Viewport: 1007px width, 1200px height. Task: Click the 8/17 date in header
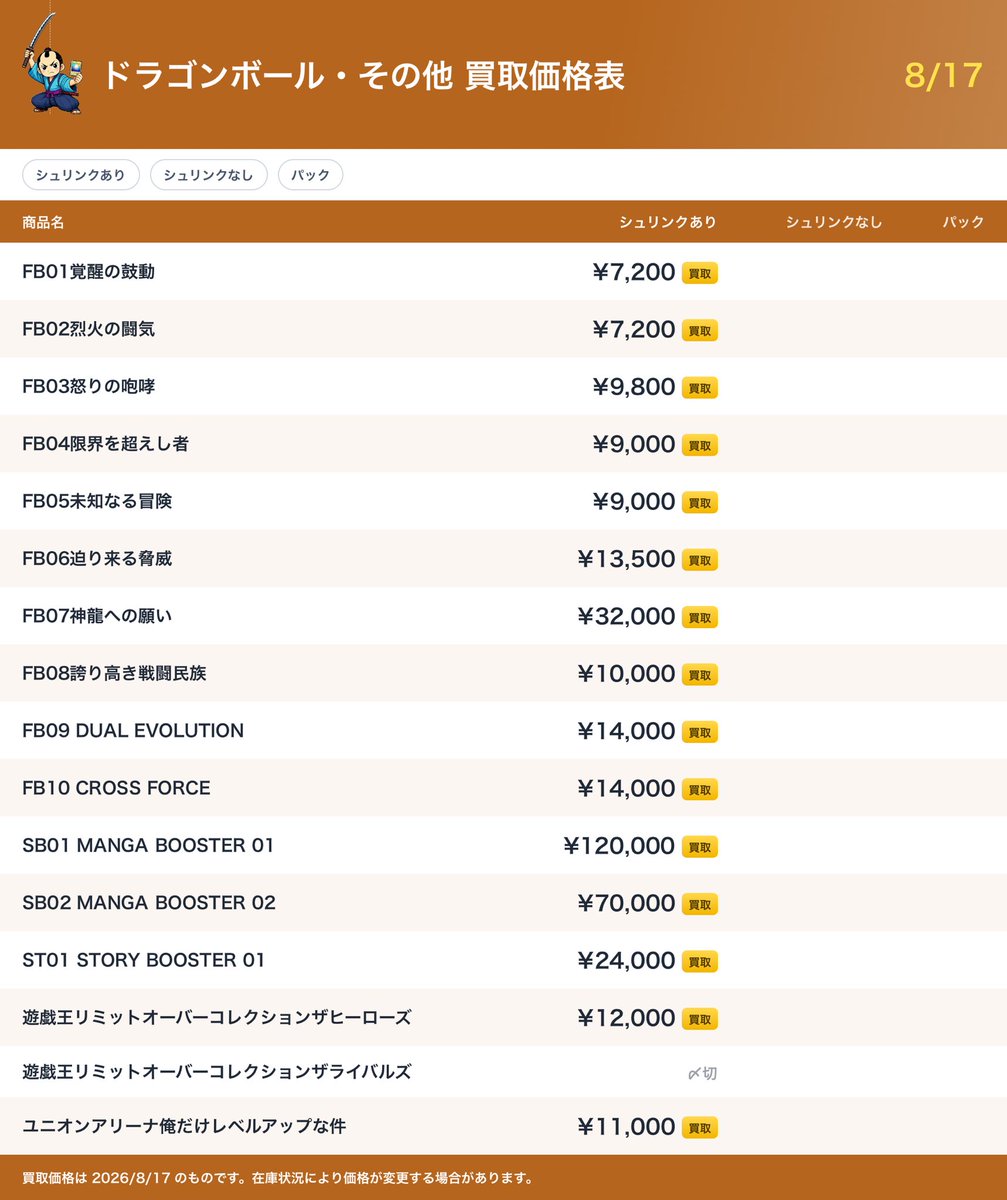coord(944,77)
